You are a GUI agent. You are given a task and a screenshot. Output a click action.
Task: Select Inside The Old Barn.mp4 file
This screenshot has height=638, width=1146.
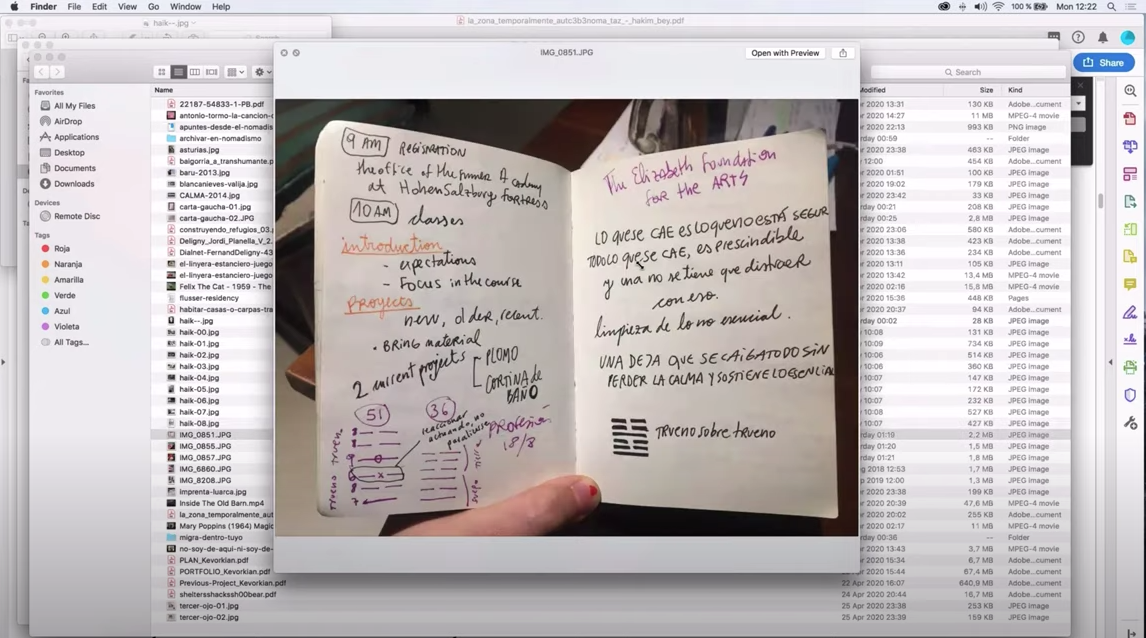221,504
